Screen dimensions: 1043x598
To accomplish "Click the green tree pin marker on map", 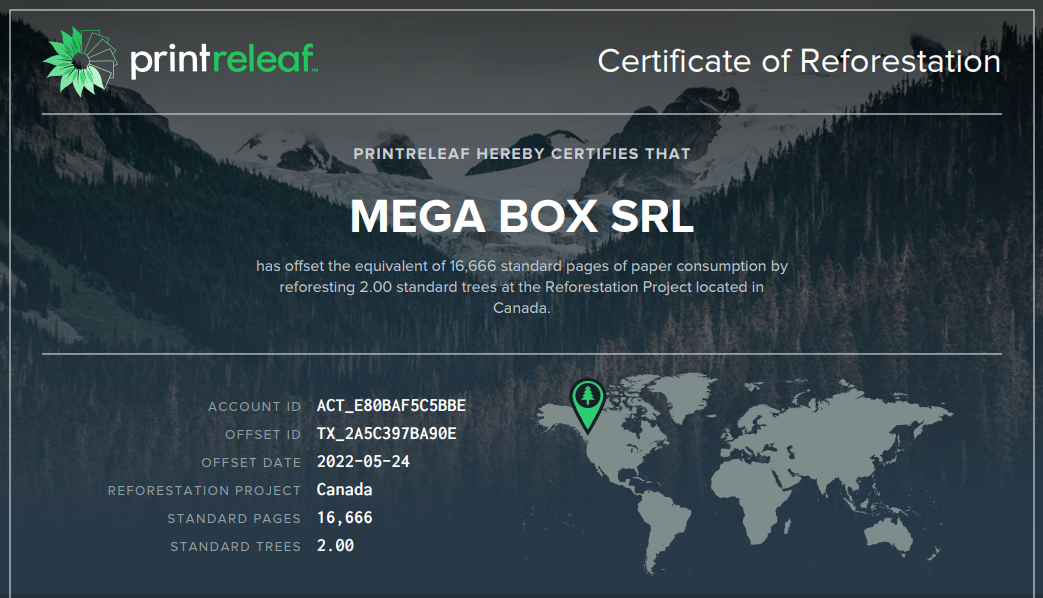I will (587, 399).
